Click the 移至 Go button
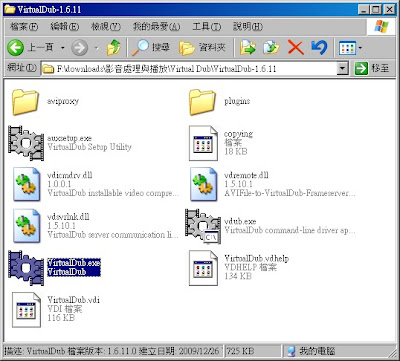 [x=372, y=69]
